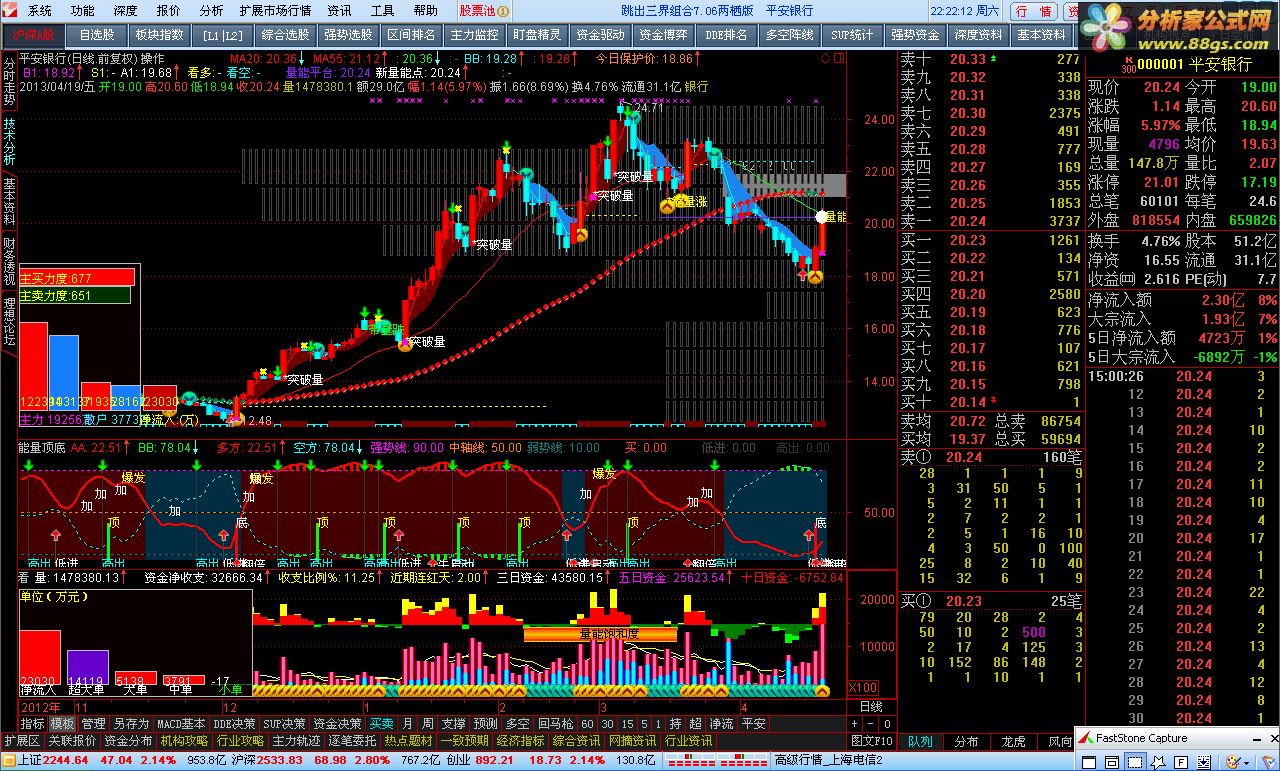1280x771 pixels.
Task: Click the 另存为 button
Action: [131, 724]
